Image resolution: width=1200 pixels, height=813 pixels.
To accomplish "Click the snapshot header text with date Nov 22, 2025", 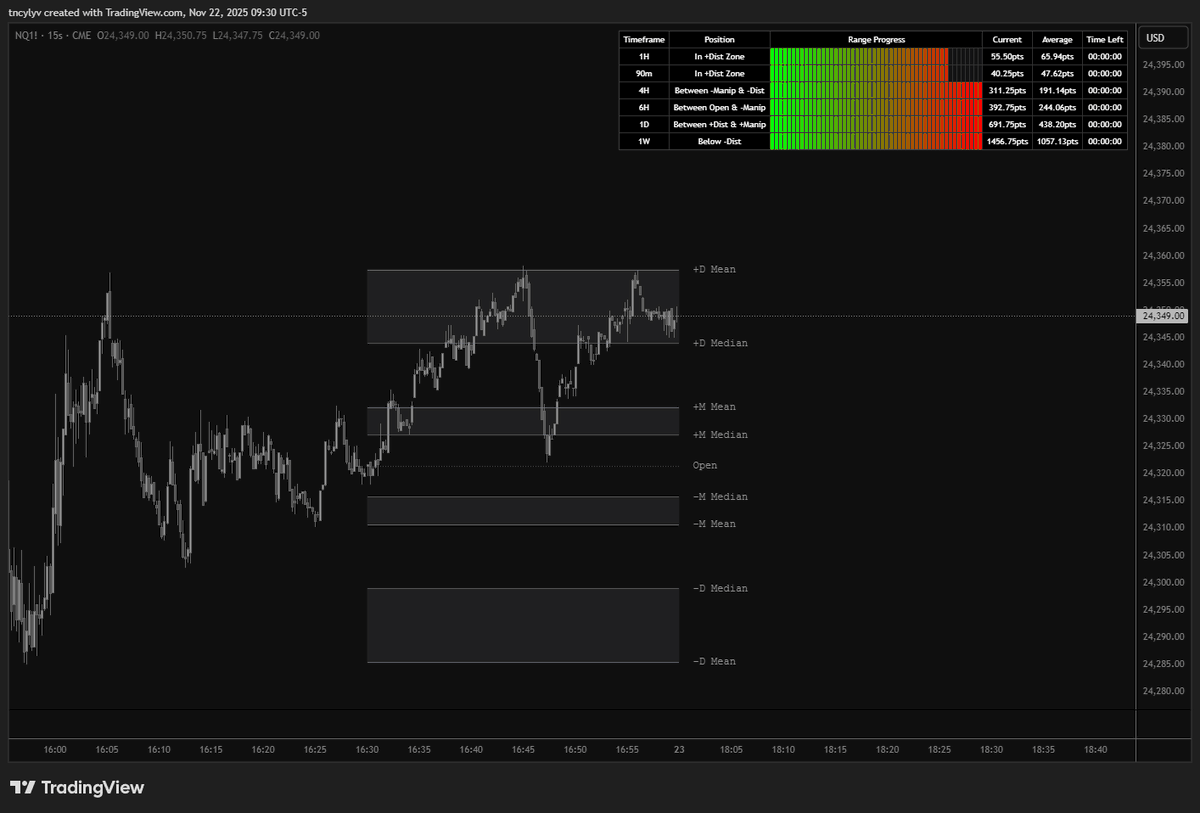I will [x=157, y=12].
